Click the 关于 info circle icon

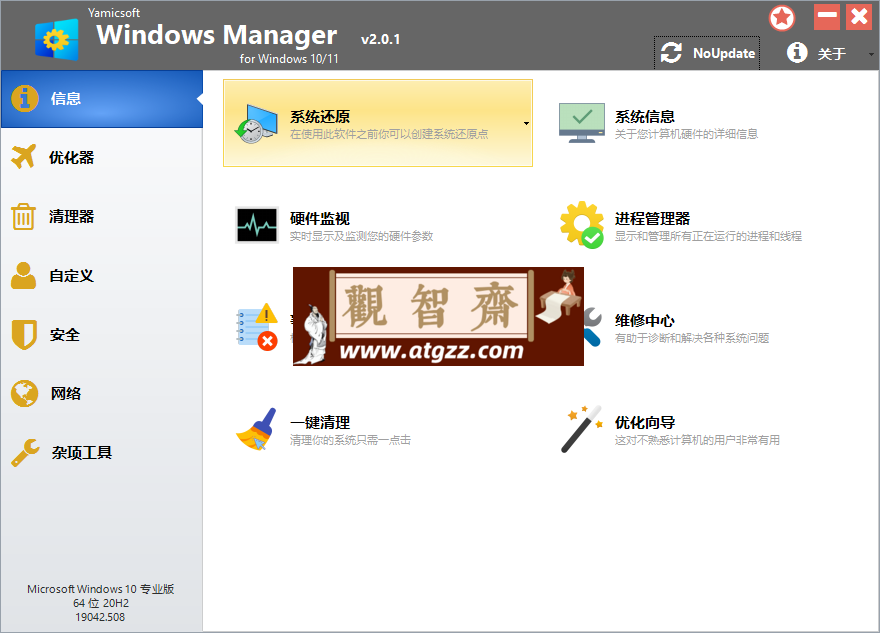pos(797,53)
